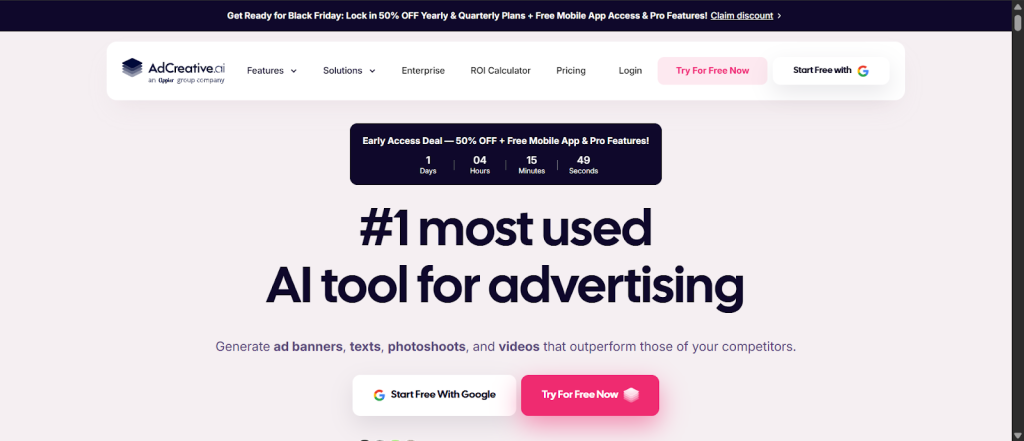Expand the Solutions dropdown chevron
Image resolution: width=1024 pixels, height=441 pixels.
[372, 71]
